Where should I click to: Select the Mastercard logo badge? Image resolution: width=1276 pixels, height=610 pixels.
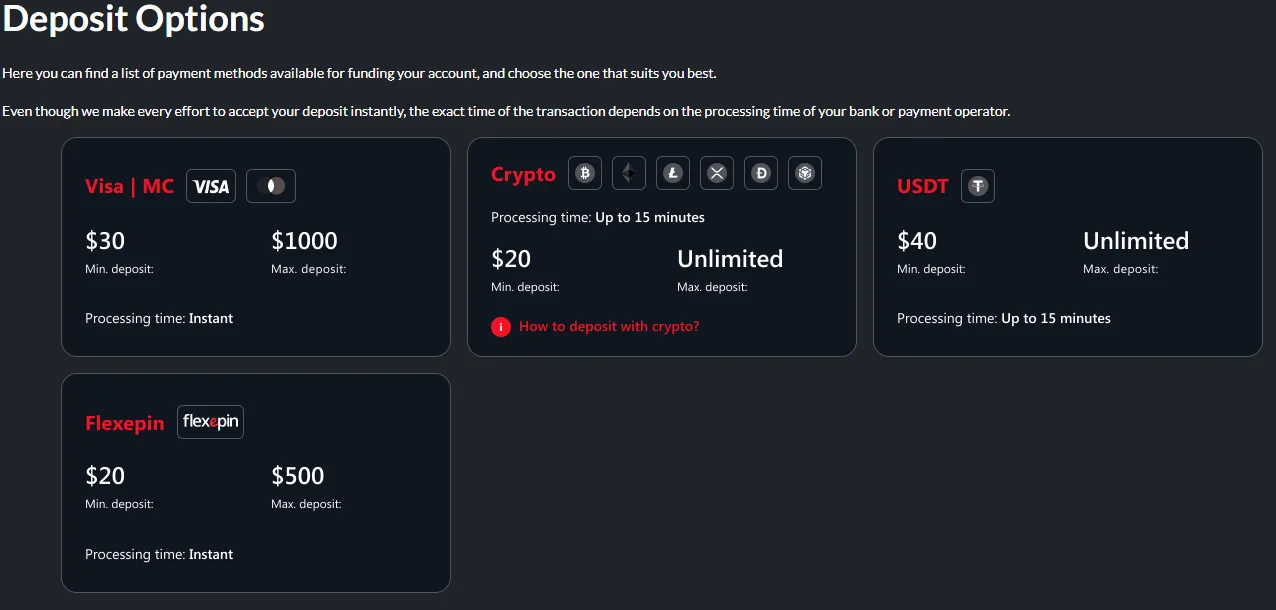(270, 185)
